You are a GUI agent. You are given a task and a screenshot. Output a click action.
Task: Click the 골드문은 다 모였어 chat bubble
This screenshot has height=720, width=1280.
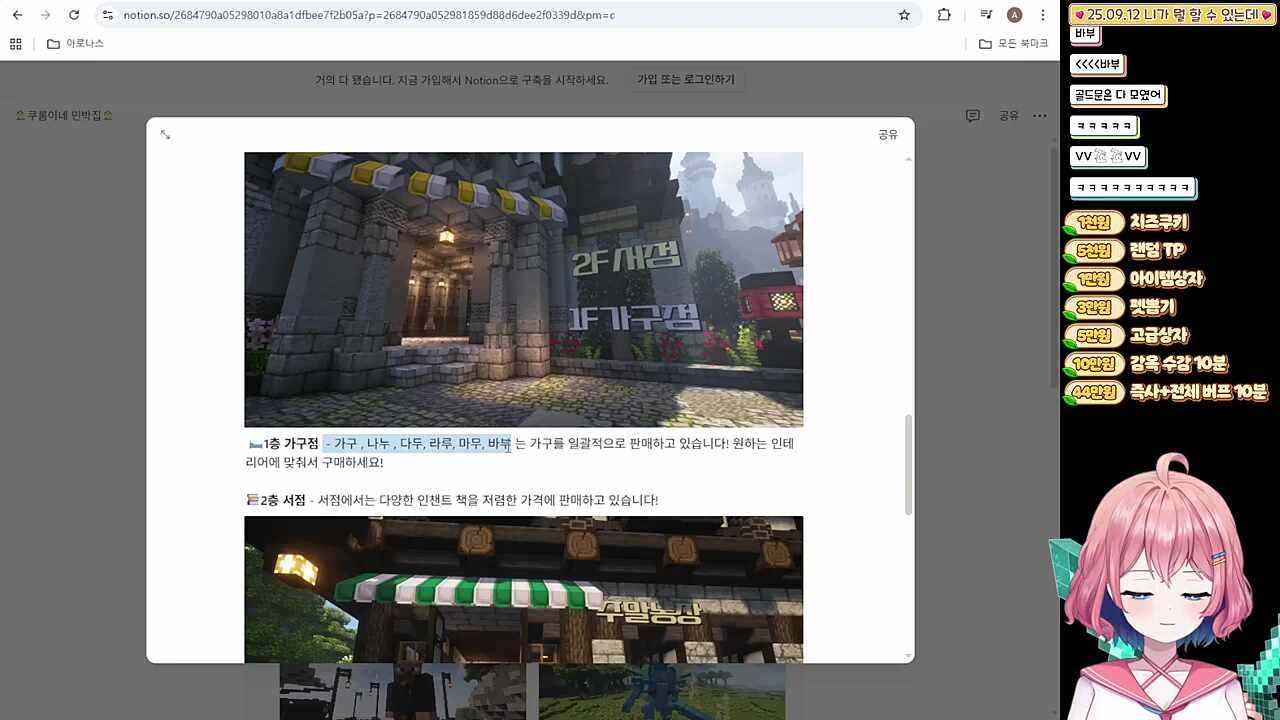point(1118,96)
